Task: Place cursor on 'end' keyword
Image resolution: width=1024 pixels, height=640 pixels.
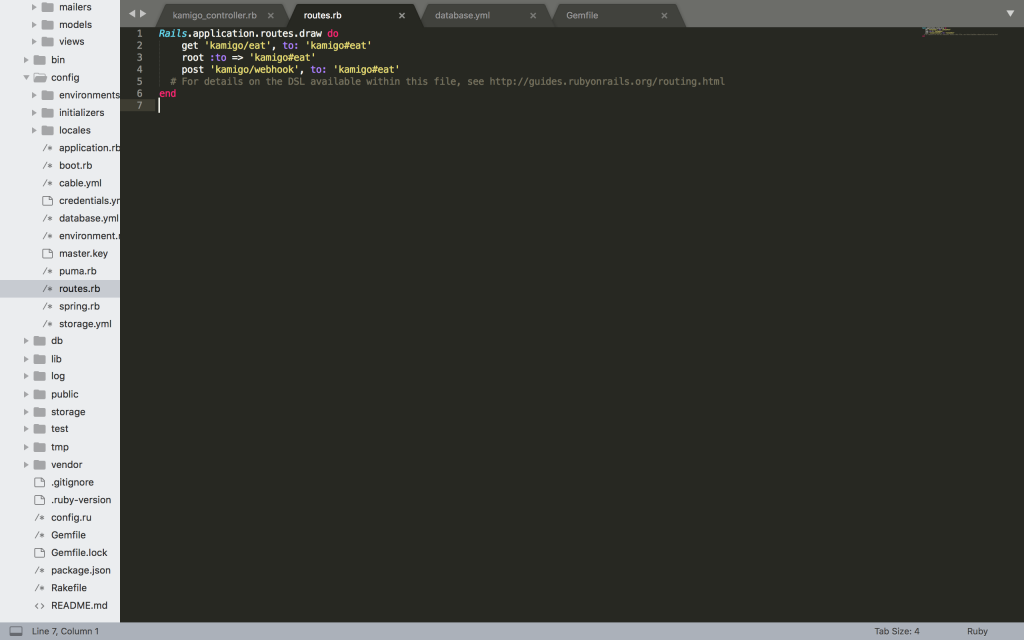Action: point(168,93)
